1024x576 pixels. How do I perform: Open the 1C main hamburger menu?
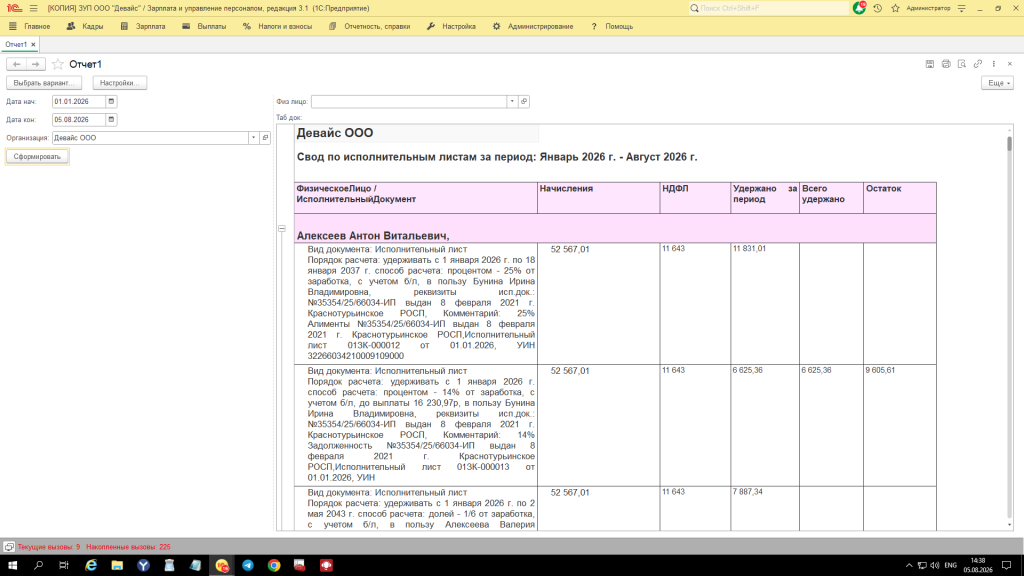33,8
